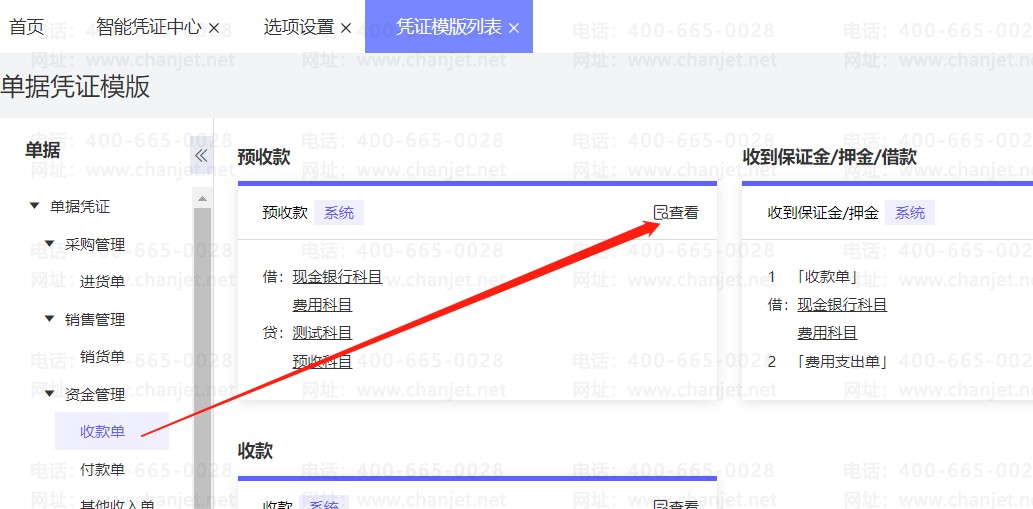Click 查看 icon in 预收款 card

pos(660,212)
